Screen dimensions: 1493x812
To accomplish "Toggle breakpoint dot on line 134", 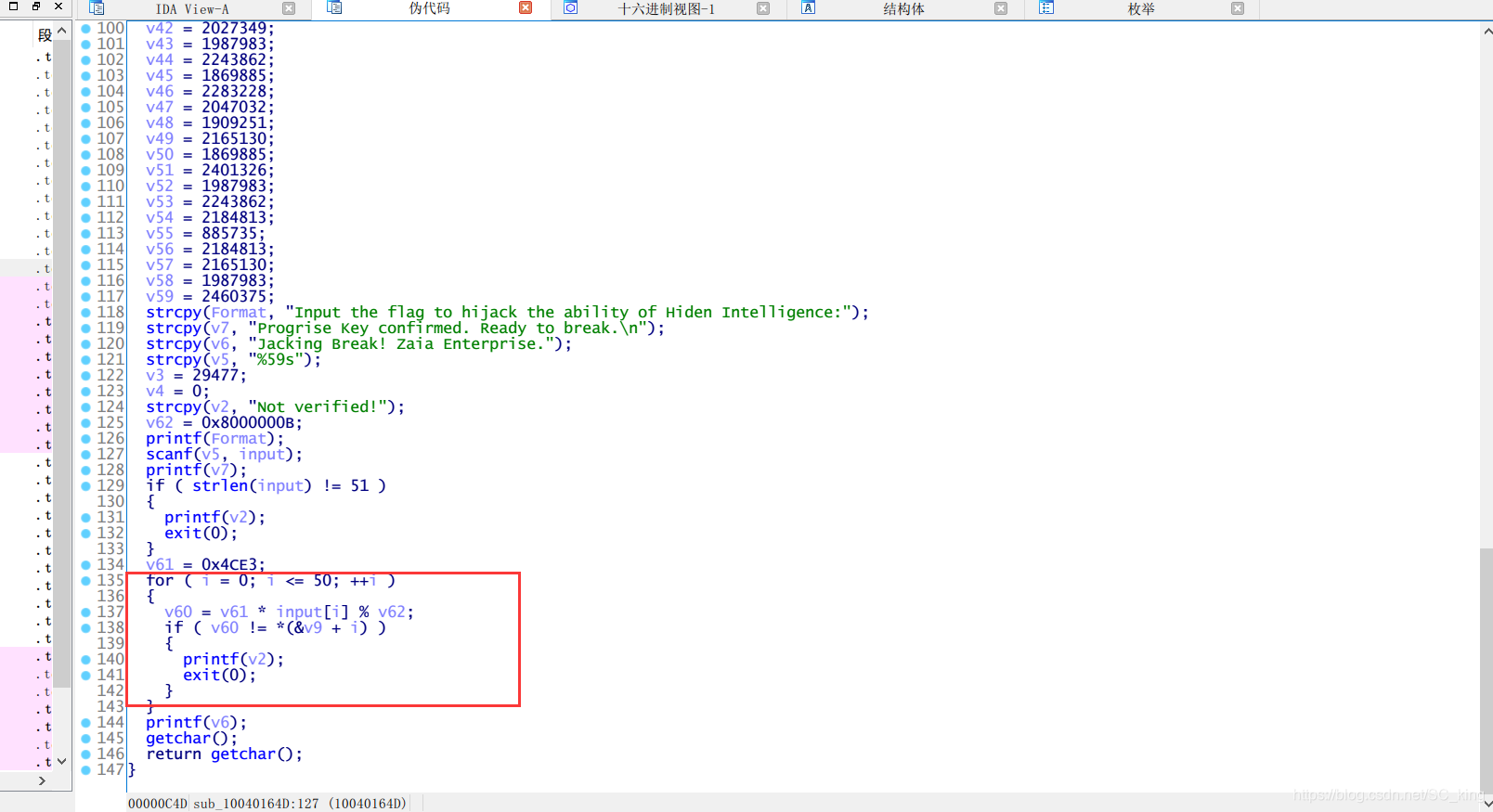I will (x=85, y=565).
